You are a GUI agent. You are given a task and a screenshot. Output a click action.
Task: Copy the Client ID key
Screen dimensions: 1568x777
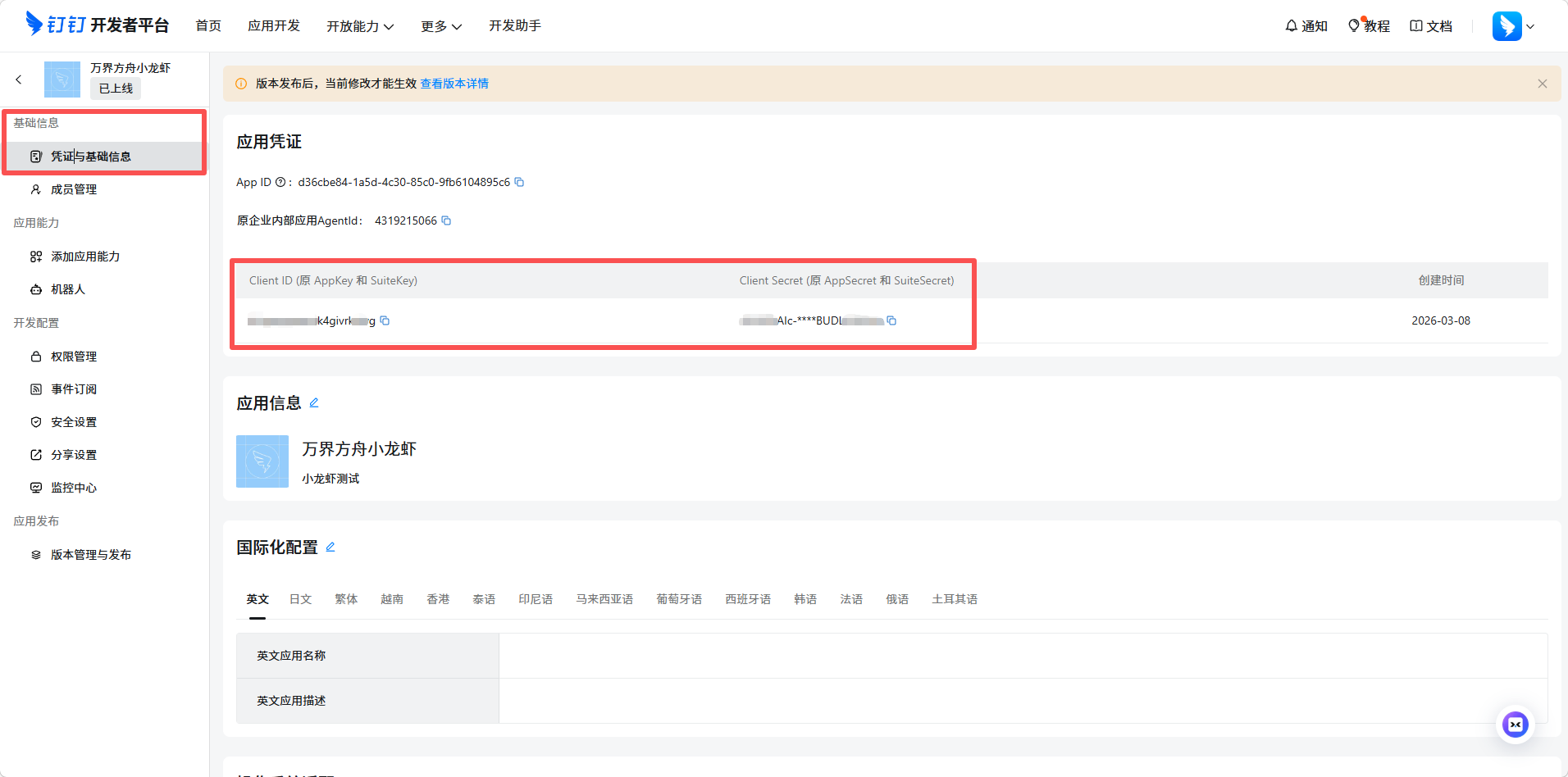coord(385,320)
